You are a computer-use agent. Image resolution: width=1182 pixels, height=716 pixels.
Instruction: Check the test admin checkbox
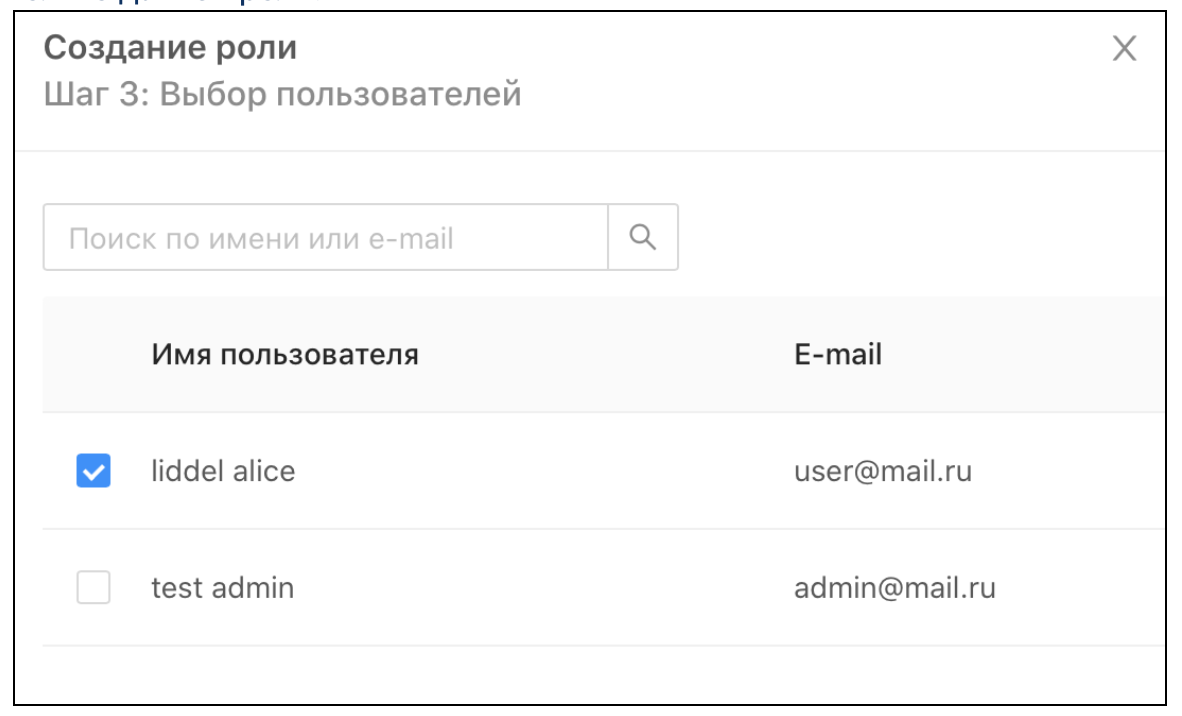pos(93,588)
